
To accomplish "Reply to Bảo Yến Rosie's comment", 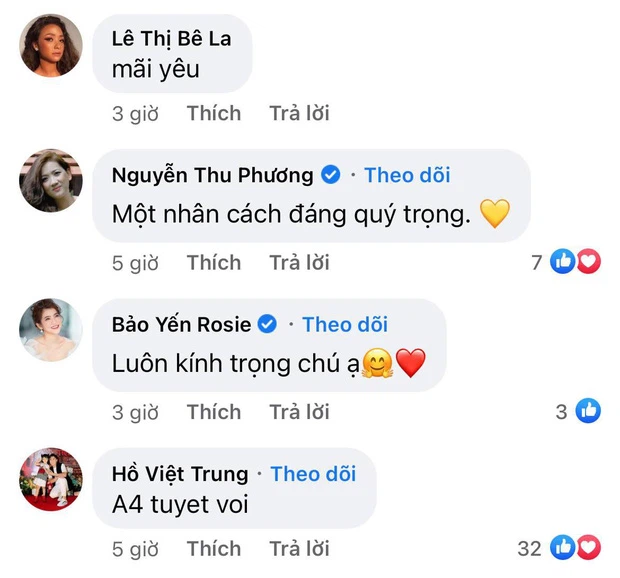I will coord(299,412).
